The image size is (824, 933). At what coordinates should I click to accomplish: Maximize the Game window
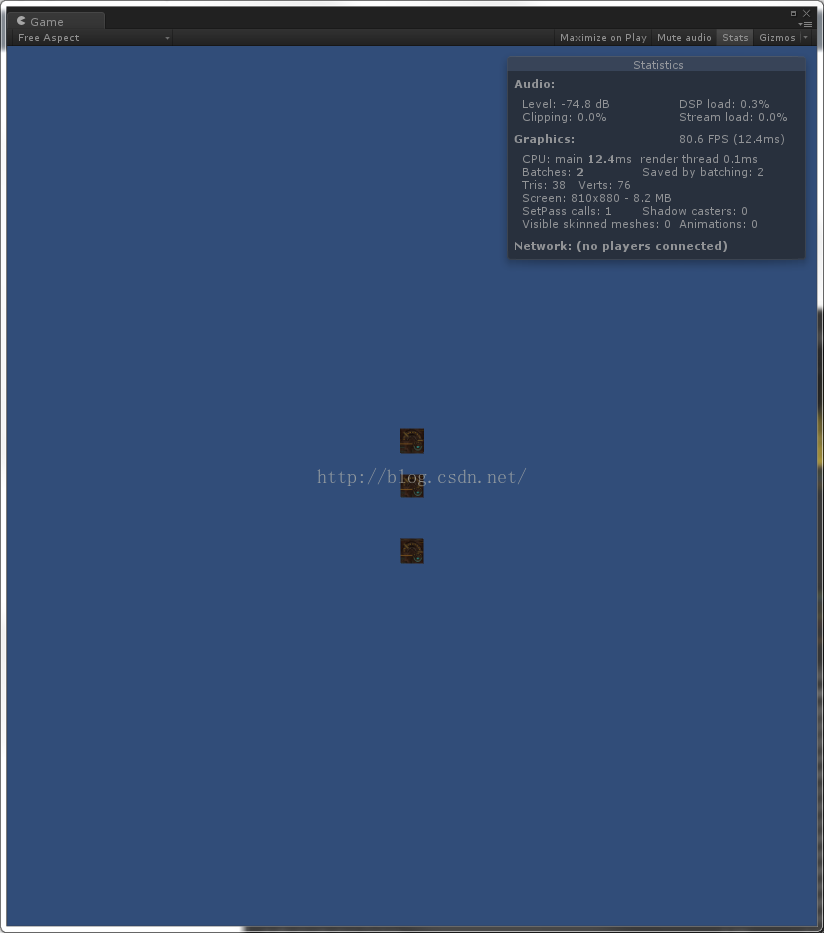[793, 13]
